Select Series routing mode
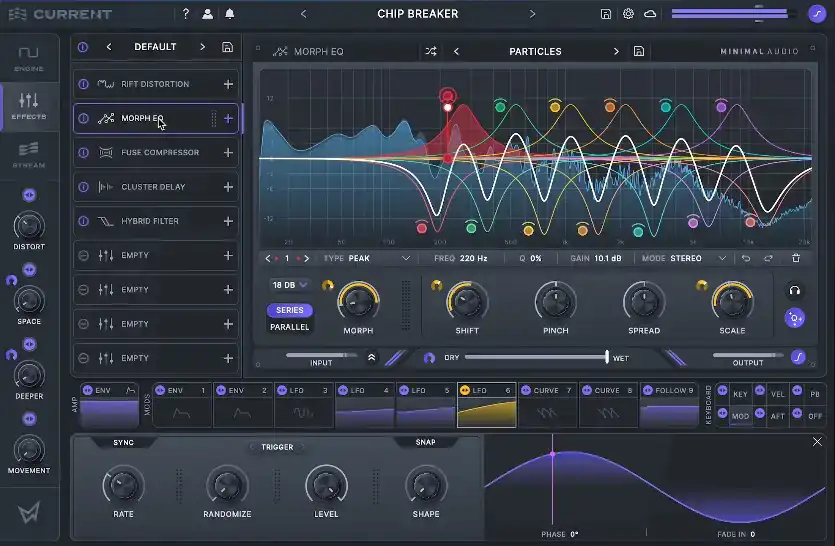The height and width of the screenshot is (546, 835). [x=290, y=310]
